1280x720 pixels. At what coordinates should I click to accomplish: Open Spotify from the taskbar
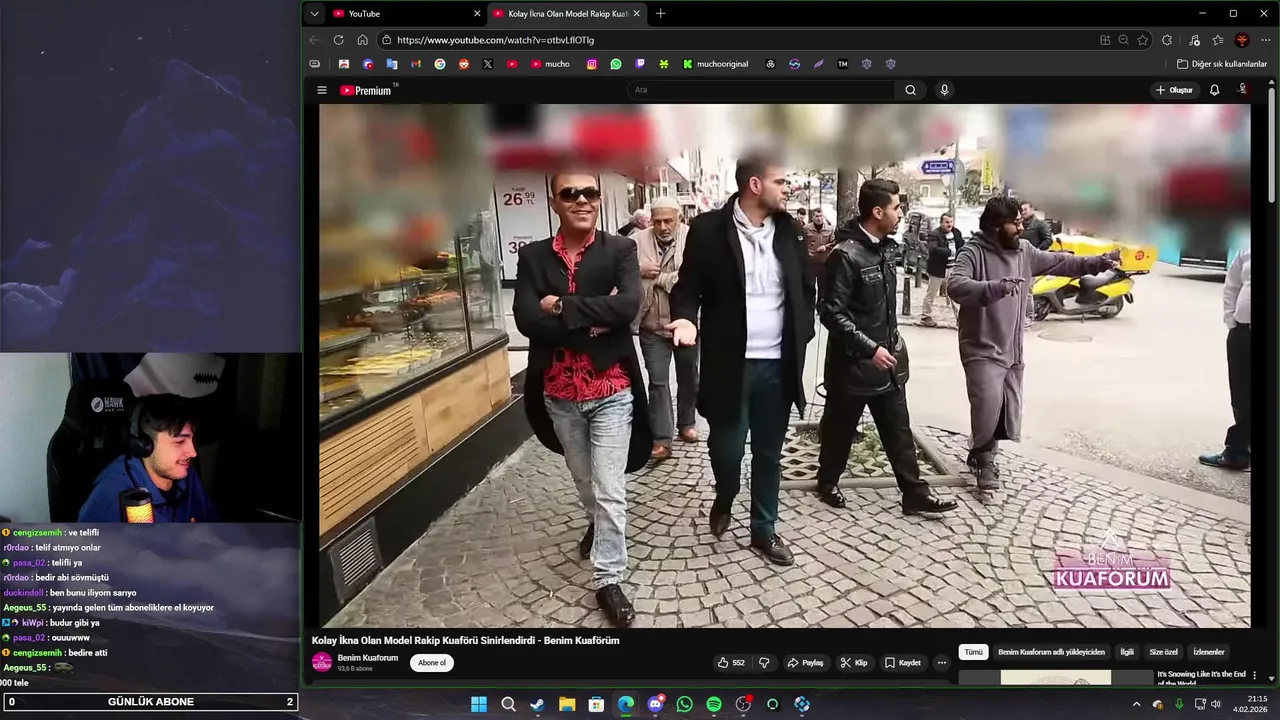[x=714, y=704]
